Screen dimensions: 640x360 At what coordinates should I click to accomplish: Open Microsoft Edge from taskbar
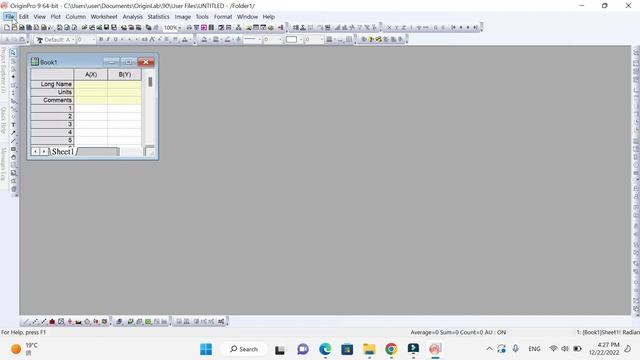(325, 349)
